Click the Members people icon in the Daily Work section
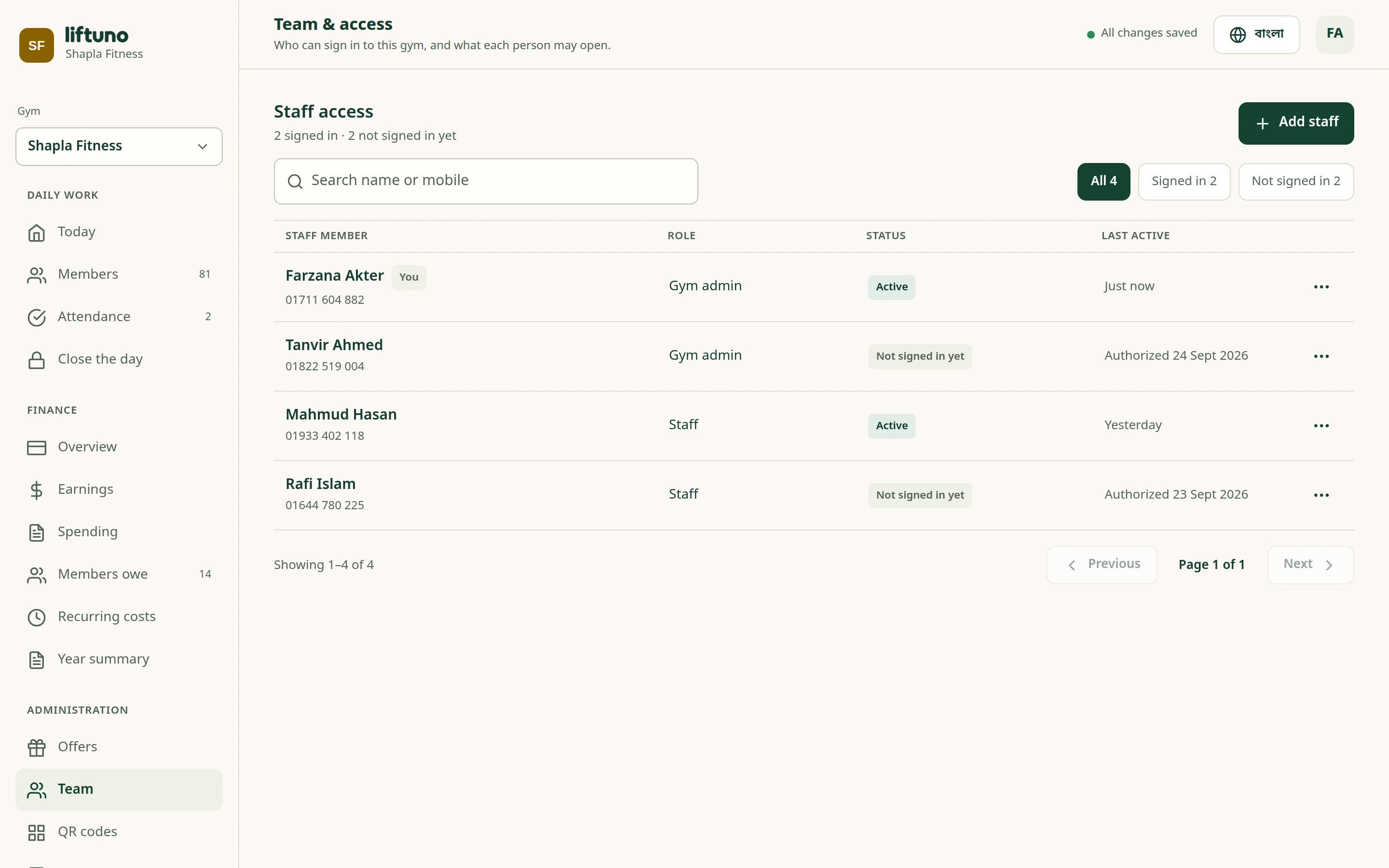The height and width of the screenshot is (868, 1389). coord(36,275)
